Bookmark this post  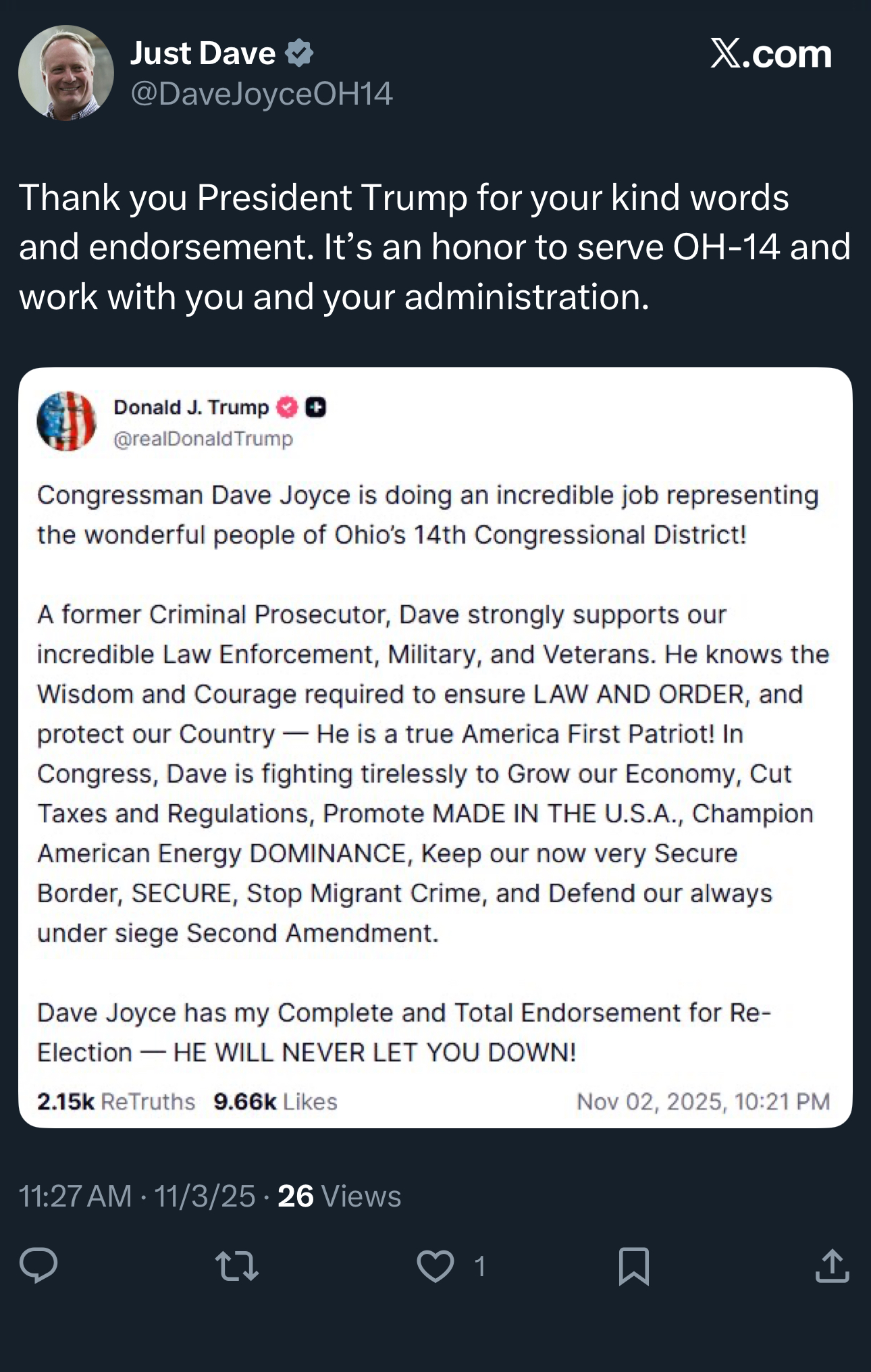634,1266
